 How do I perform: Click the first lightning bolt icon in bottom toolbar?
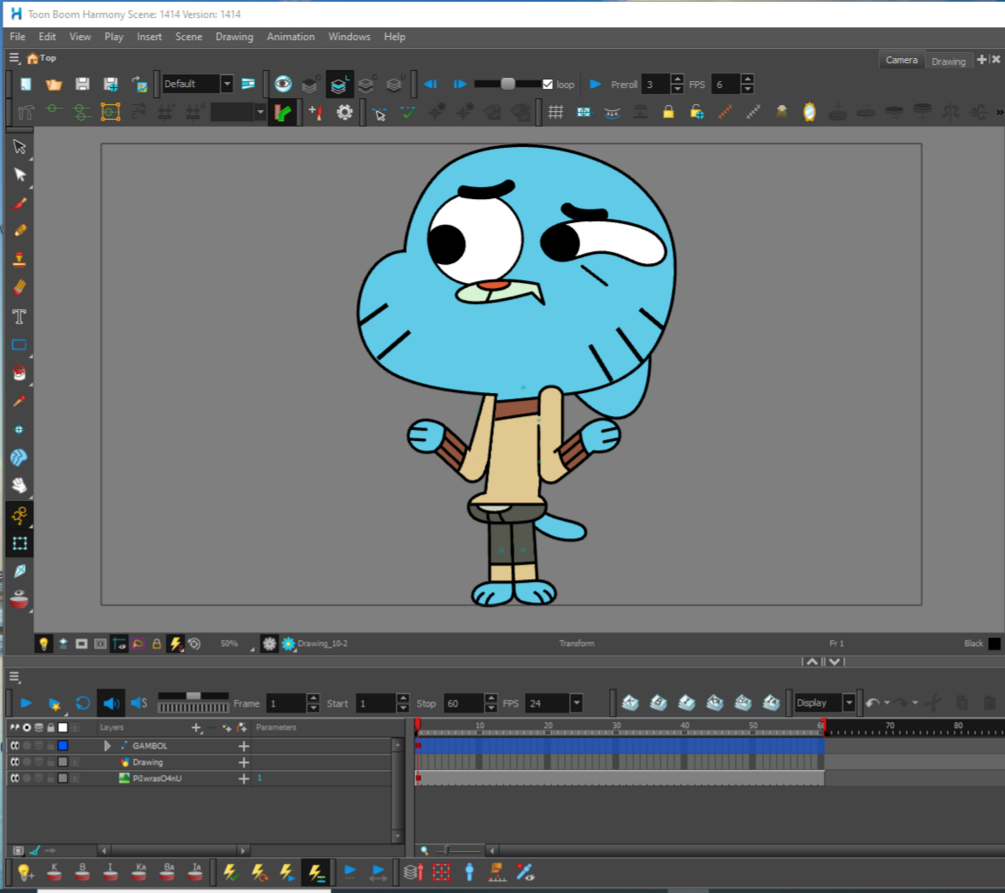point(231,872)
